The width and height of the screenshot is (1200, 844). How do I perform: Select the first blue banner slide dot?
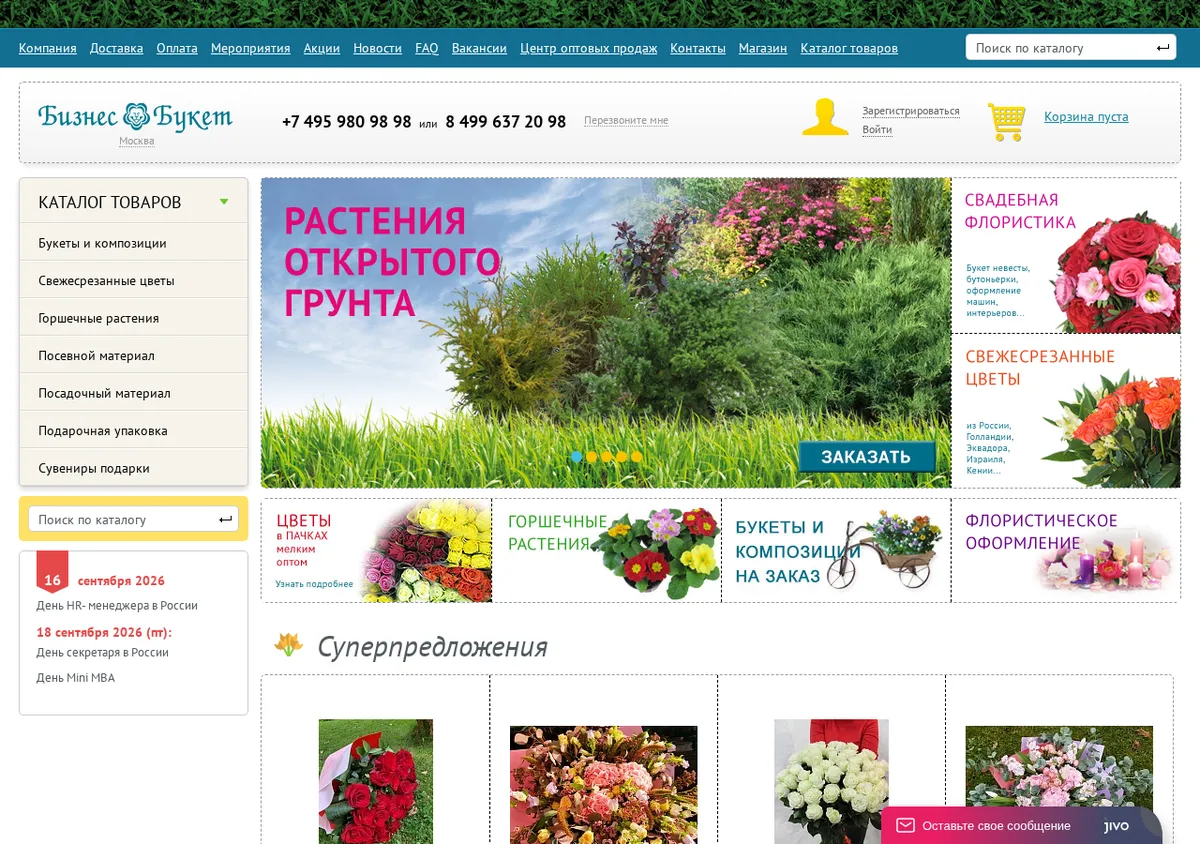[577, 456]
